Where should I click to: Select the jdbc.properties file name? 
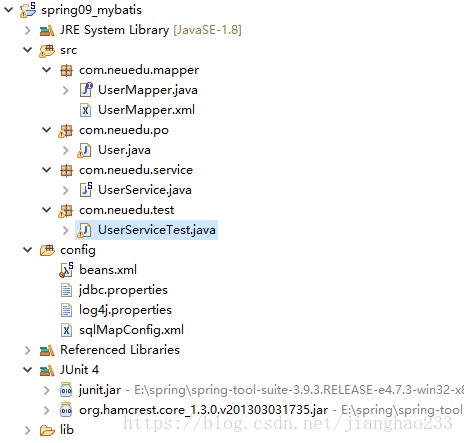coord(123,290)
